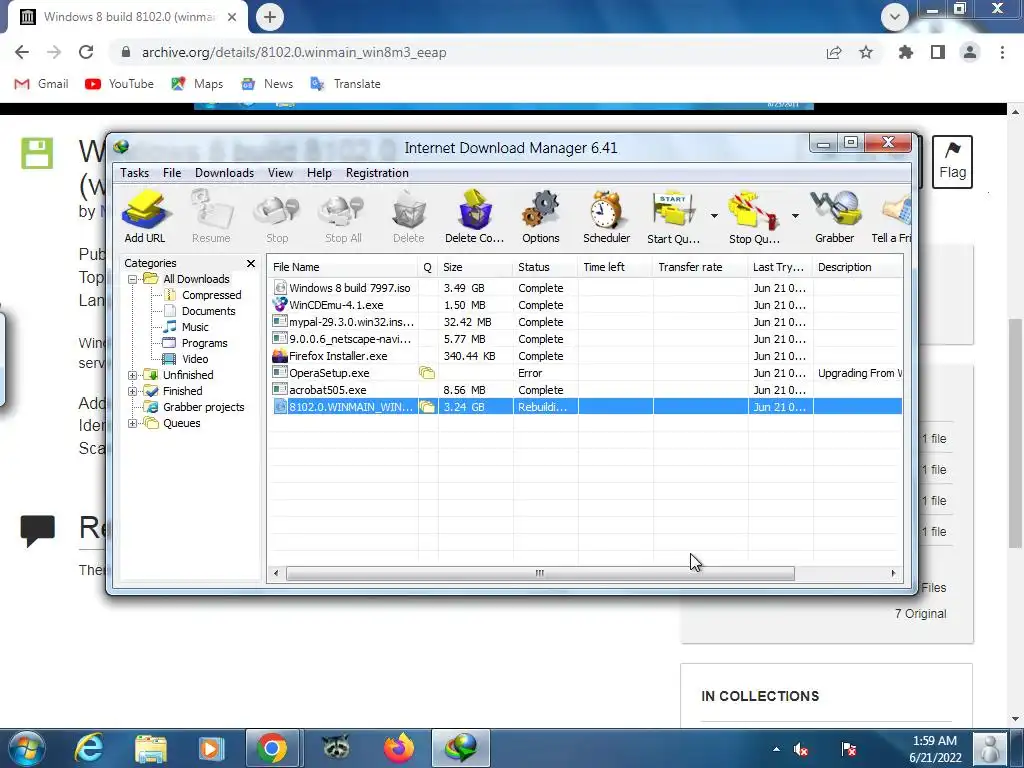Image resolution: width=1024 pixels, height=768 pixels.
Task: Select mypal-29.3.0.win32 download row
Action: tap(585, 322)
